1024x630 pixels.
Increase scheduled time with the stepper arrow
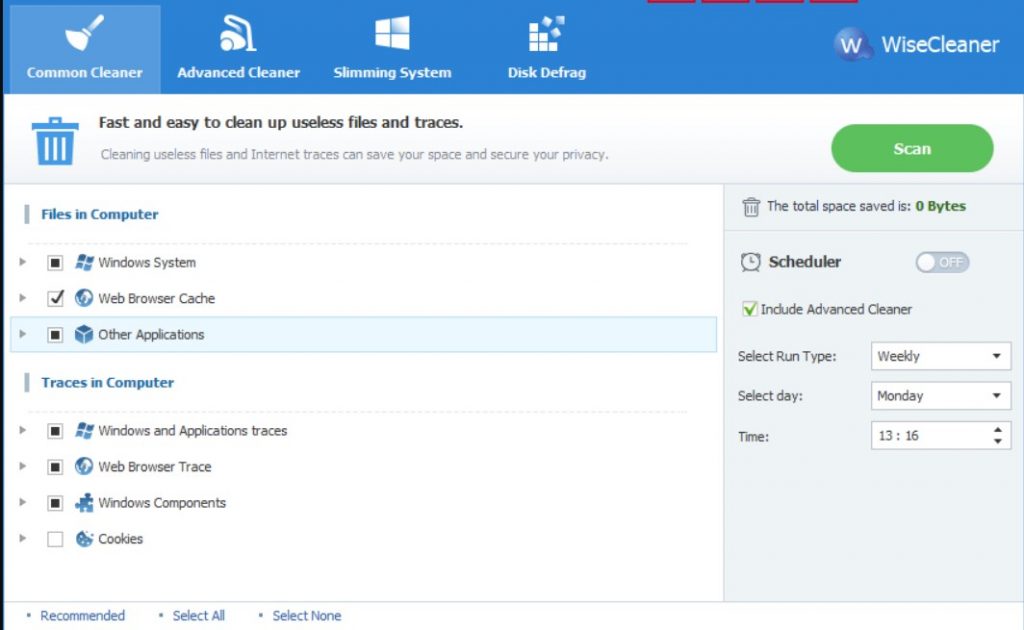coord(996,430)
